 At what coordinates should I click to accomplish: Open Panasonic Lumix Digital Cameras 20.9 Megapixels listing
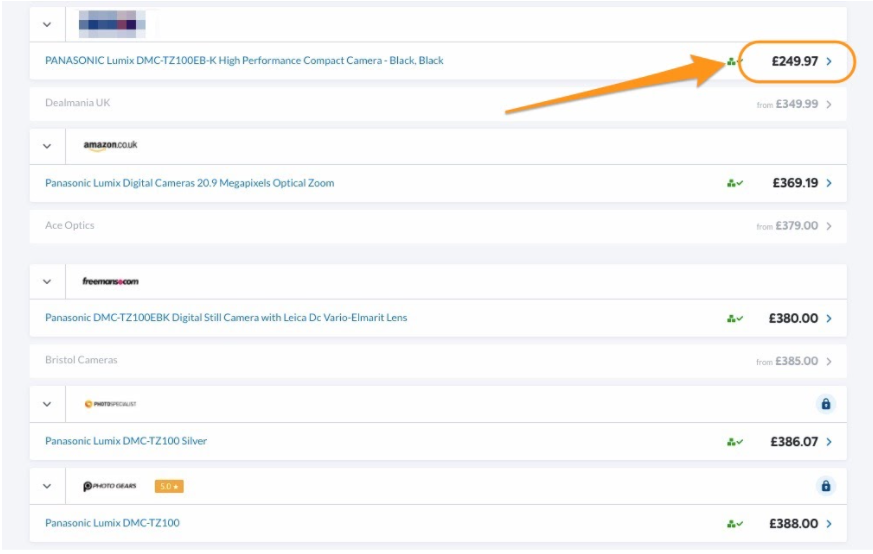189,183
